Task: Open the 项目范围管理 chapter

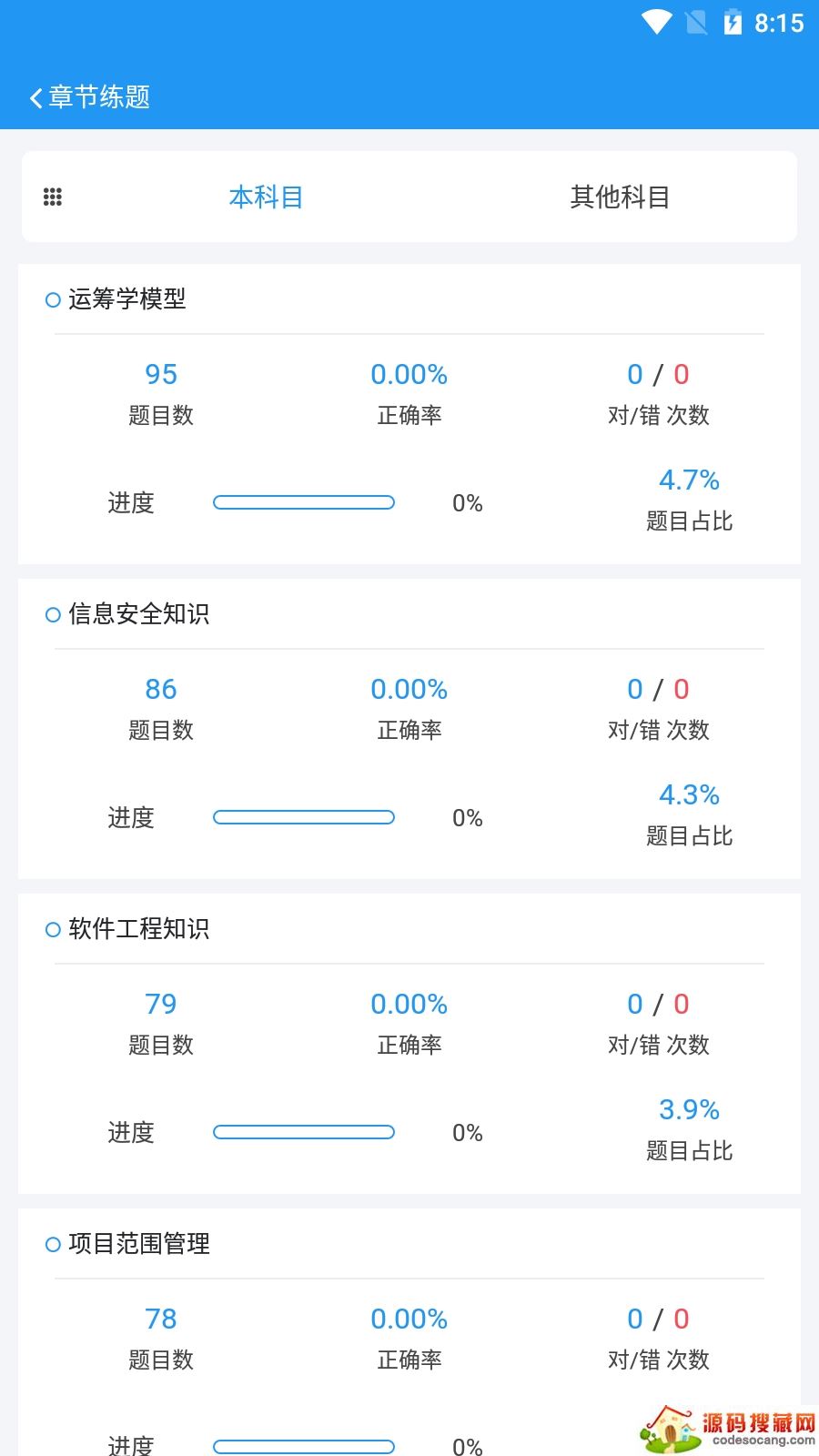Action: [139, 1244]
